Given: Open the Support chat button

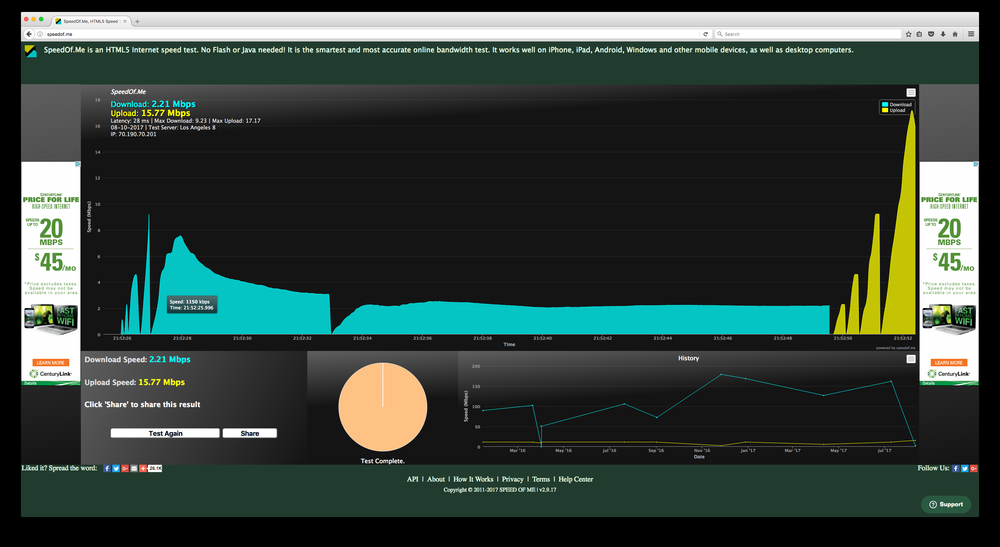Looking at the screenshot, I should 946,504.
